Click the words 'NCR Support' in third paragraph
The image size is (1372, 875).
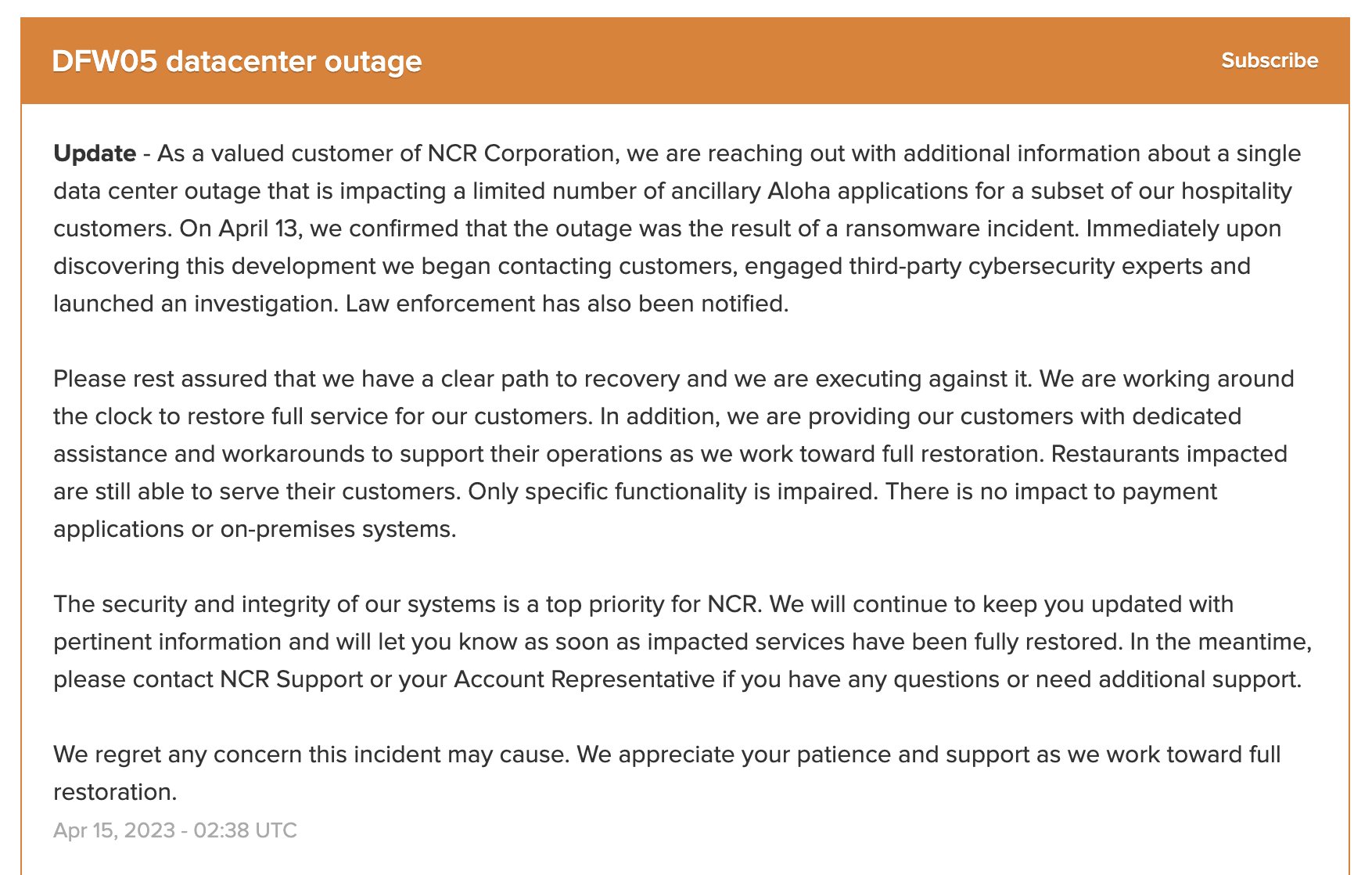coord(291,679)
